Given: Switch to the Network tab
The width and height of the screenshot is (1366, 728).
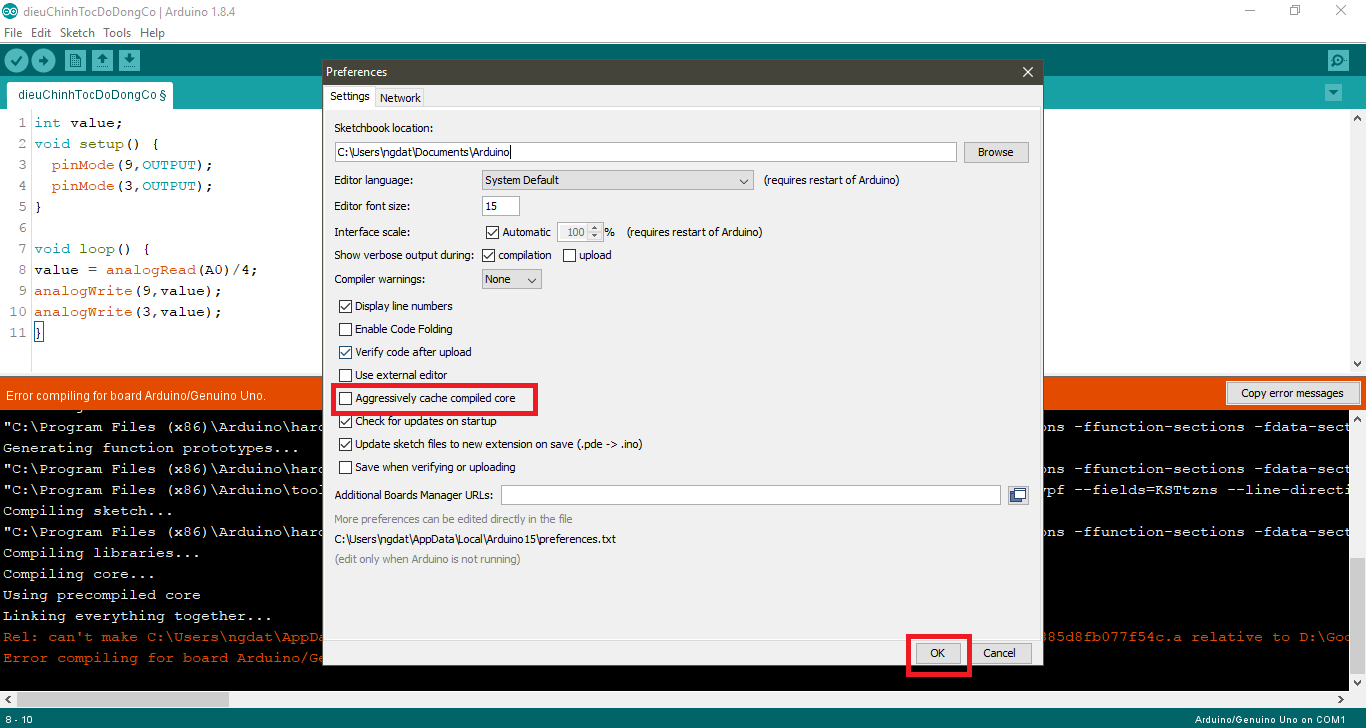Looking at the screenshot, I should [x=399, y=97].
